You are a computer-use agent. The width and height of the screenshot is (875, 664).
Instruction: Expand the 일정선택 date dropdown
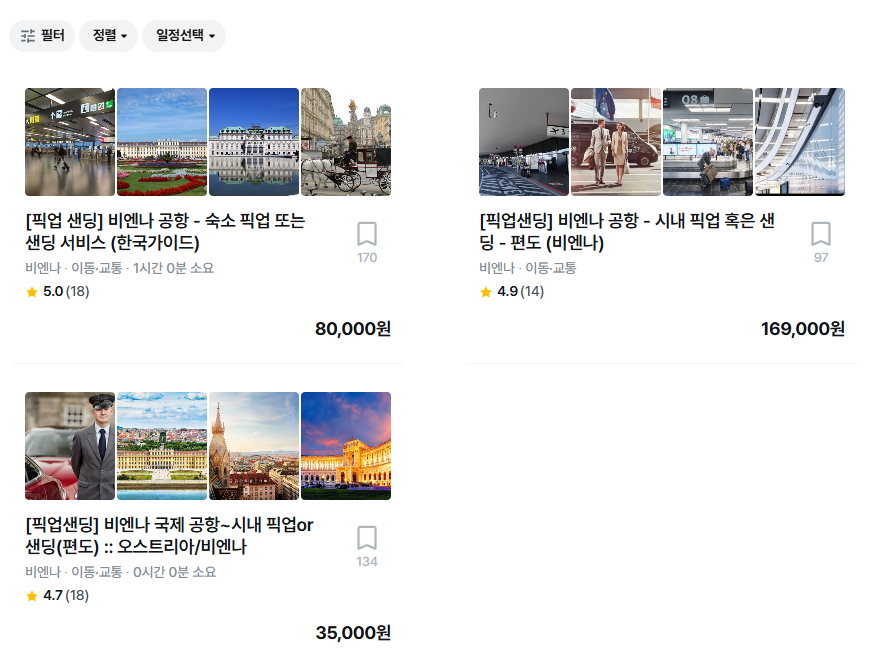pos(184,36)
